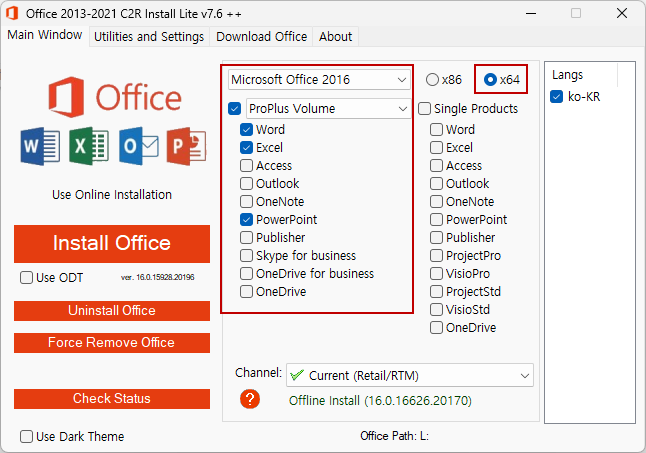Uncheck the ProPlus Volume suite checkbox

click(x=234, y=109)
